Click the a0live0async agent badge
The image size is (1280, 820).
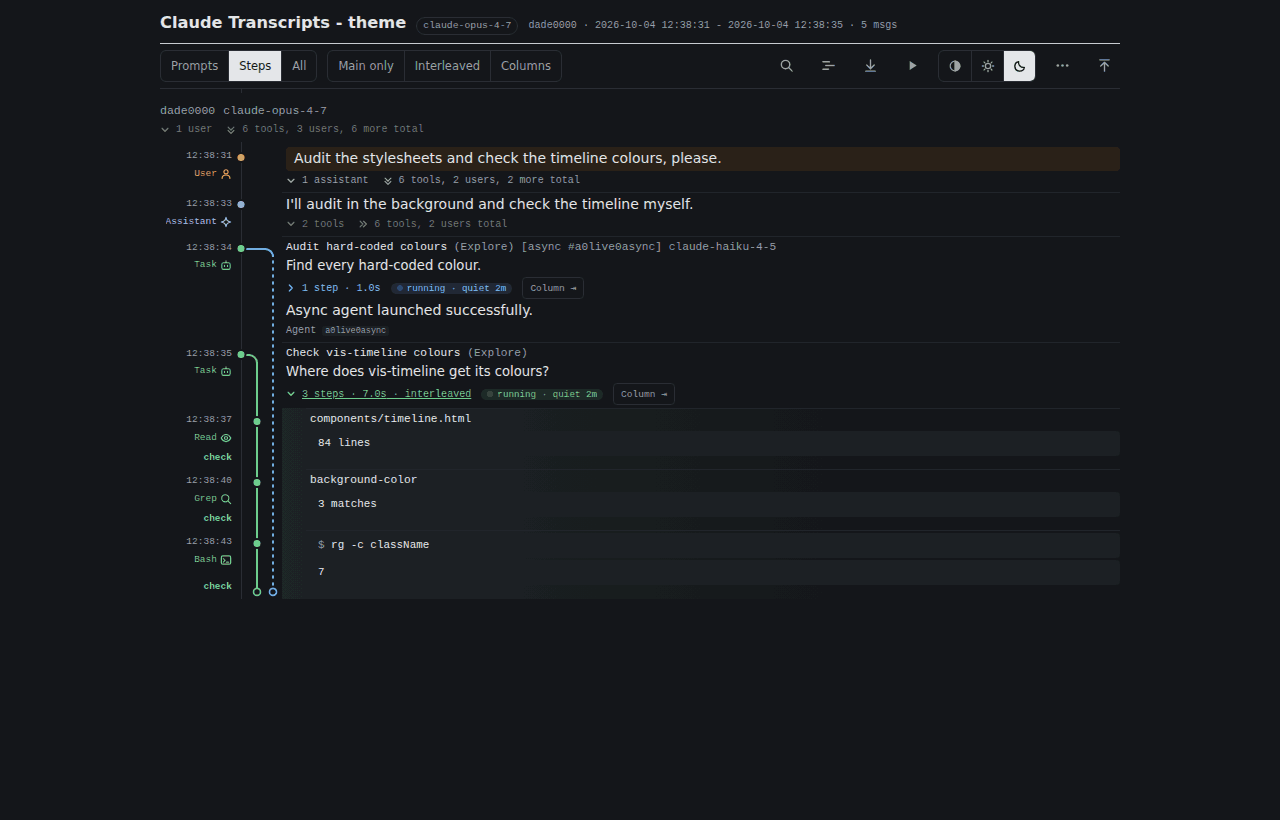[355, 330]
